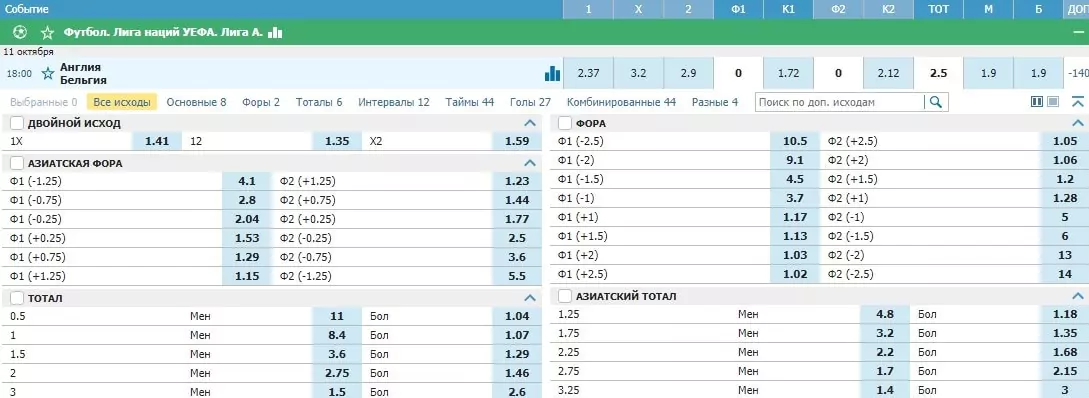The width and height of the screenshot is (1089, 398).
Task: Collapse the Тотал section chevron
Action: (530, 297)
